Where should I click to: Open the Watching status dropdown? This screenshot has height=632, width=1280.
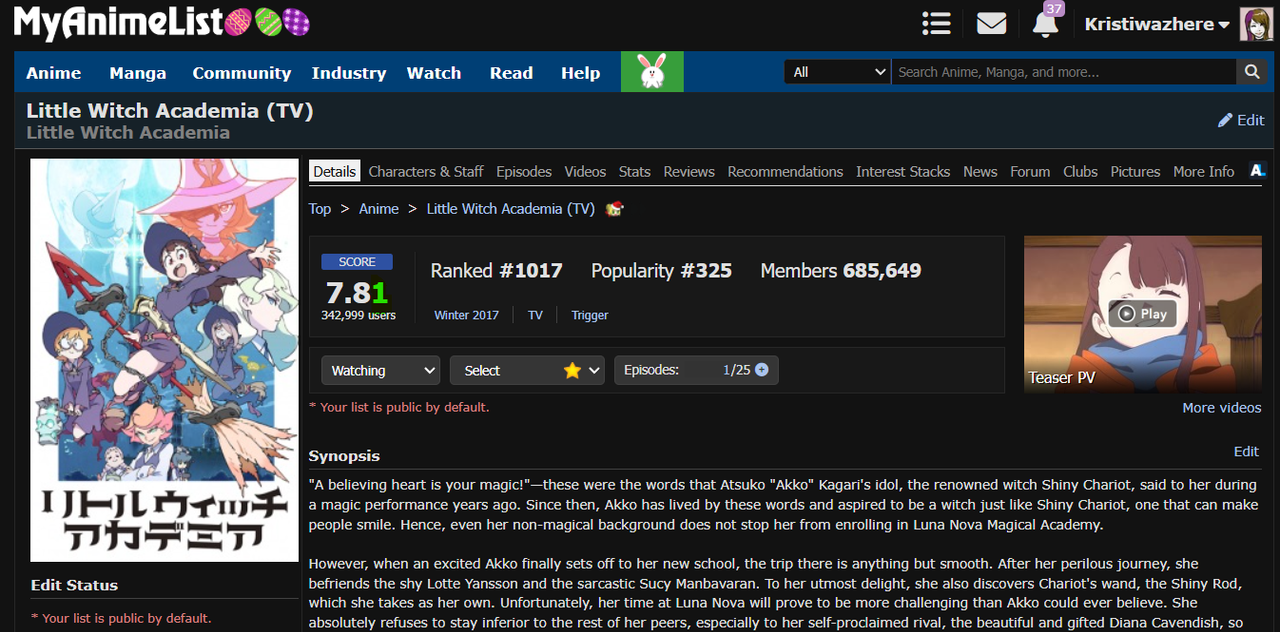click(380, 370)
